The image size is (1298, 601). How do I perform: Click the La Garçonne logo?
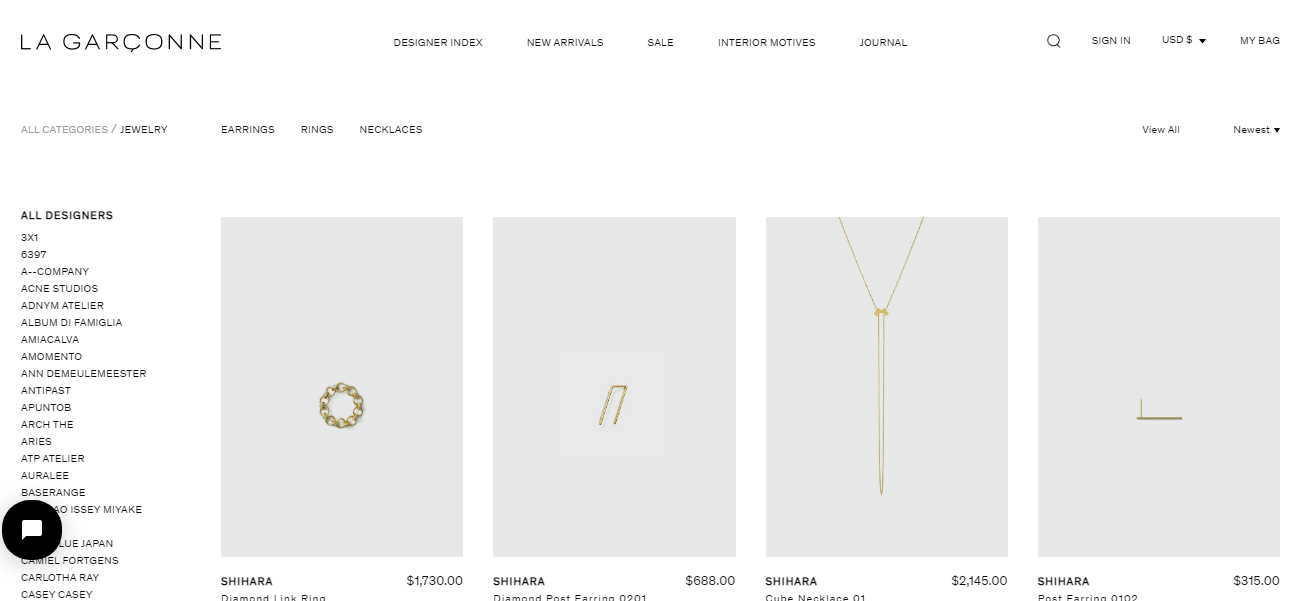pyautogui.click(x=121, y=42)
